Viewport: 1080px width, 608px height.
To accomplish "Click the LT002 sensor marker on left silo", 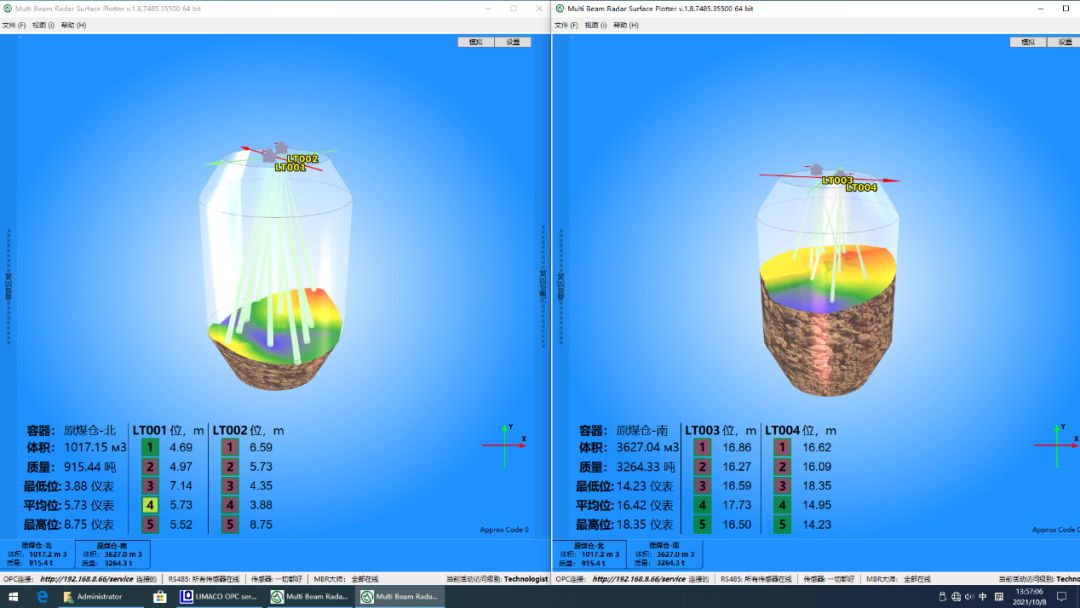I will tap(302, 159).
